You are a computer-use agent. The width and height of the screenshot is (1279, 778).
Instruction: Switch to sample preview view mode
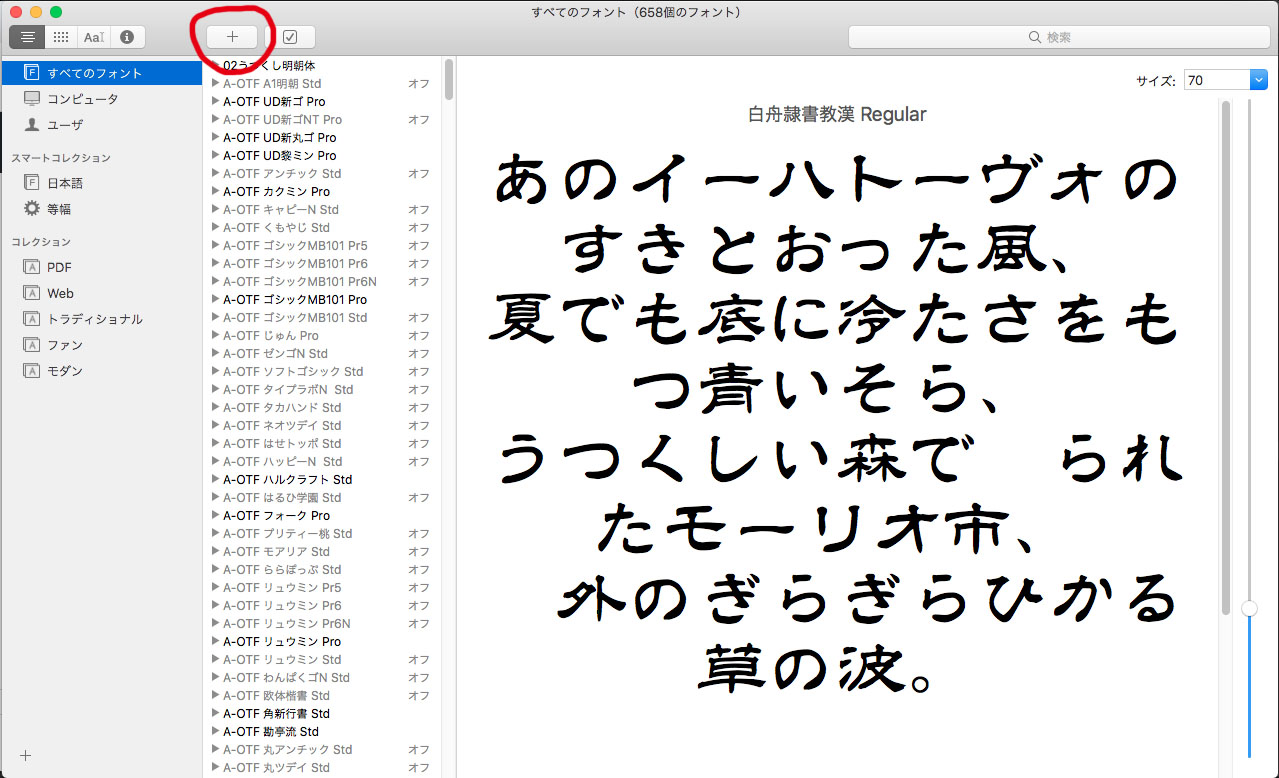28,37
